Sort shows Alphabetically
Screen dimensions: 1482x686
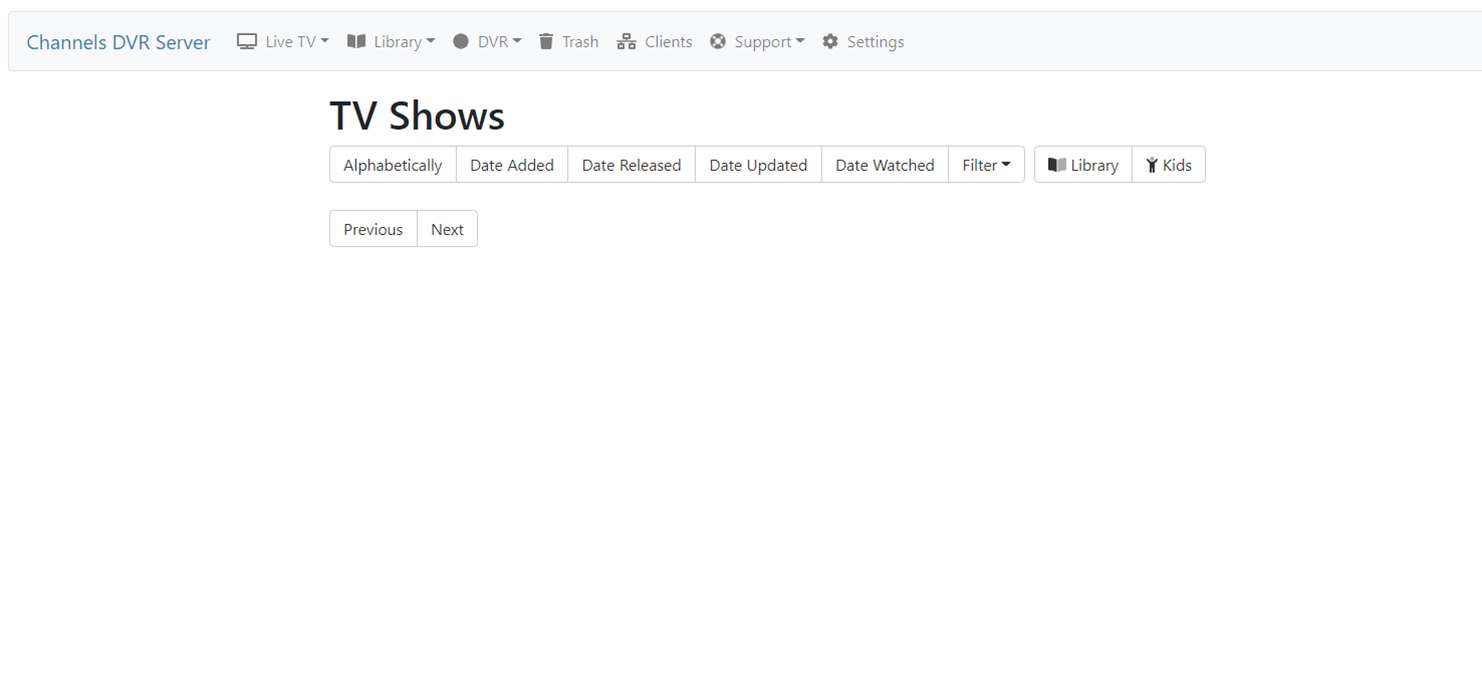(393, 165)
